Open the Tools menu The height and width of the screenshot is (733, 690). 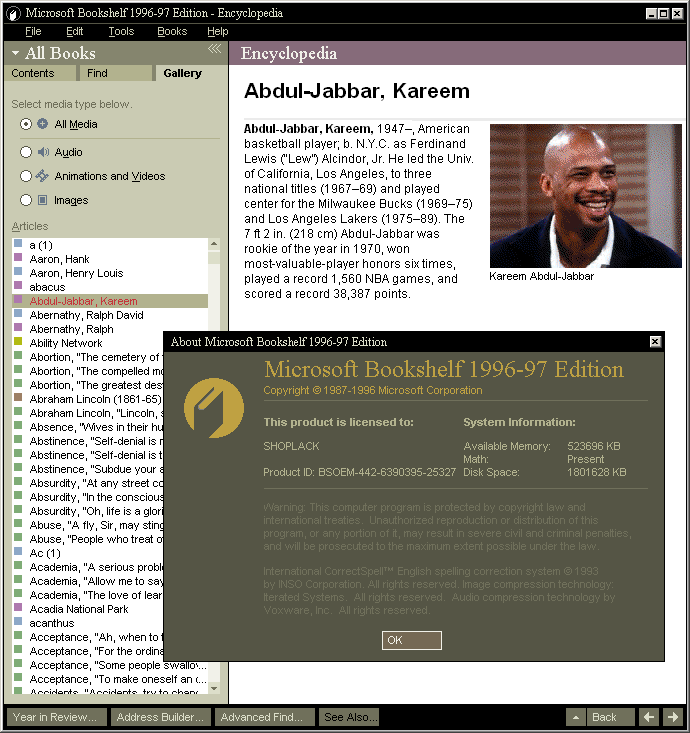[121, 31]
